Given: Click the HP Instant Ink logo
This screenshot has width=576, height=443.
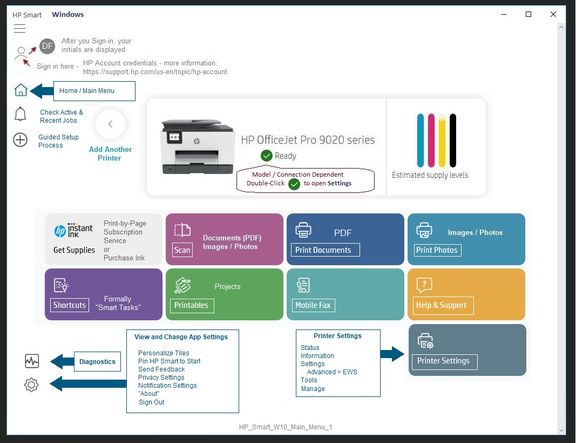Looking at the screenshot, I should (x=73, y=230).
